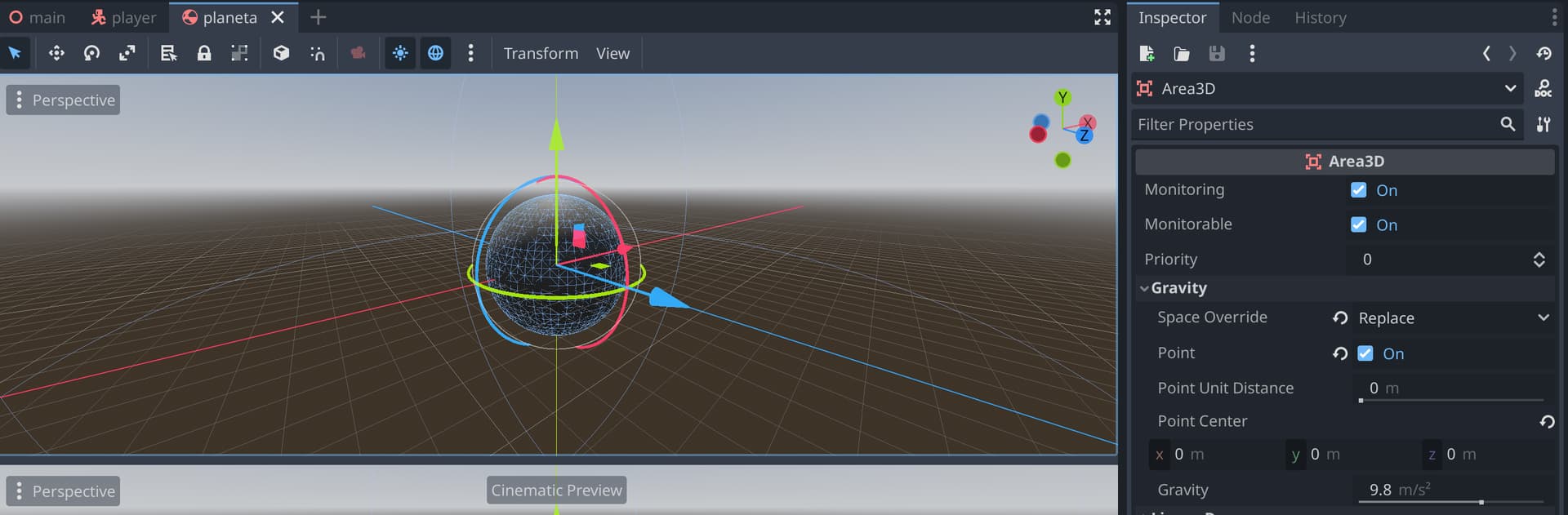Viewport: 1568px width, 515px height.
Task: Activate the Rotate mode tool
Action: click(x=91, y=53)
